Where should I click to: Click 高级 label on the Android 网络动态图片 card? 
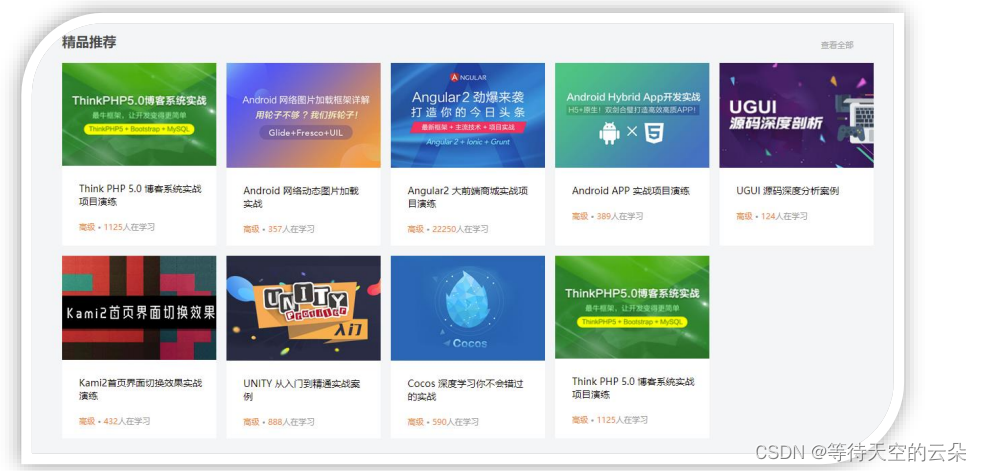pyautogui.click(x=251, y=229)
